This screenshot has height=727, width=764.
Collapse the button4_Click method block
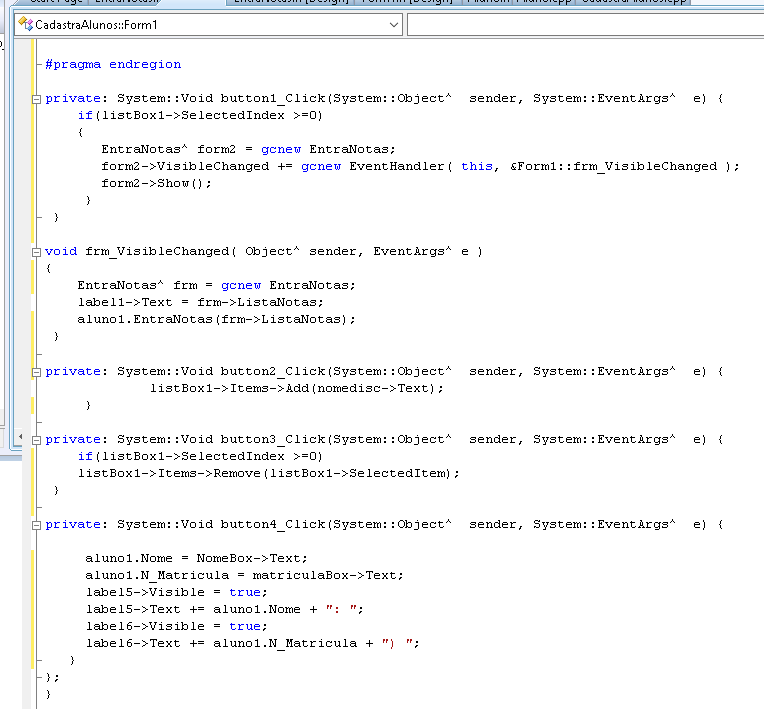[x=37, y=525]
